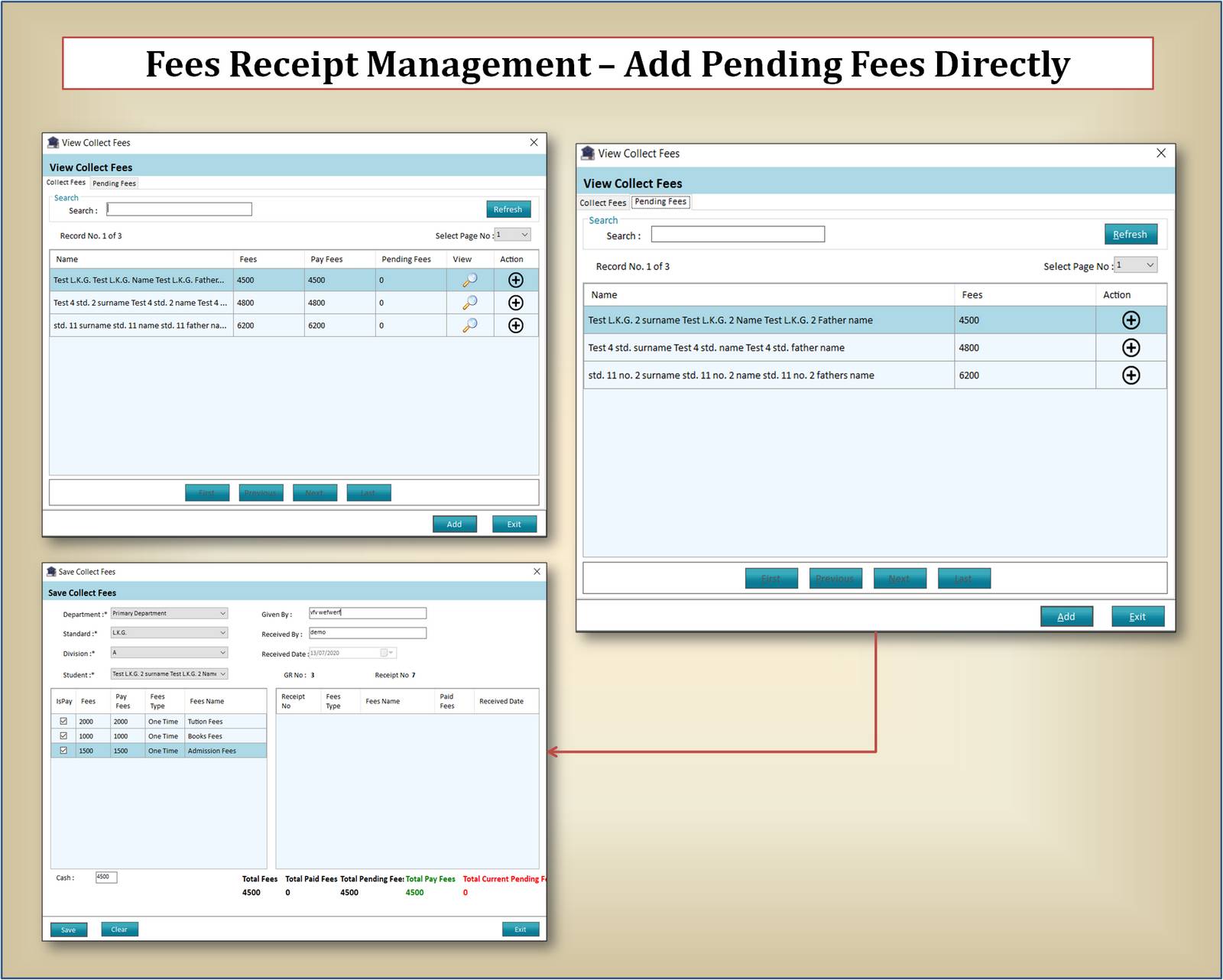Click Exit button in Save Collect Fees
The height and width of the screenshot is (980, 1223).
coord(521,930)
